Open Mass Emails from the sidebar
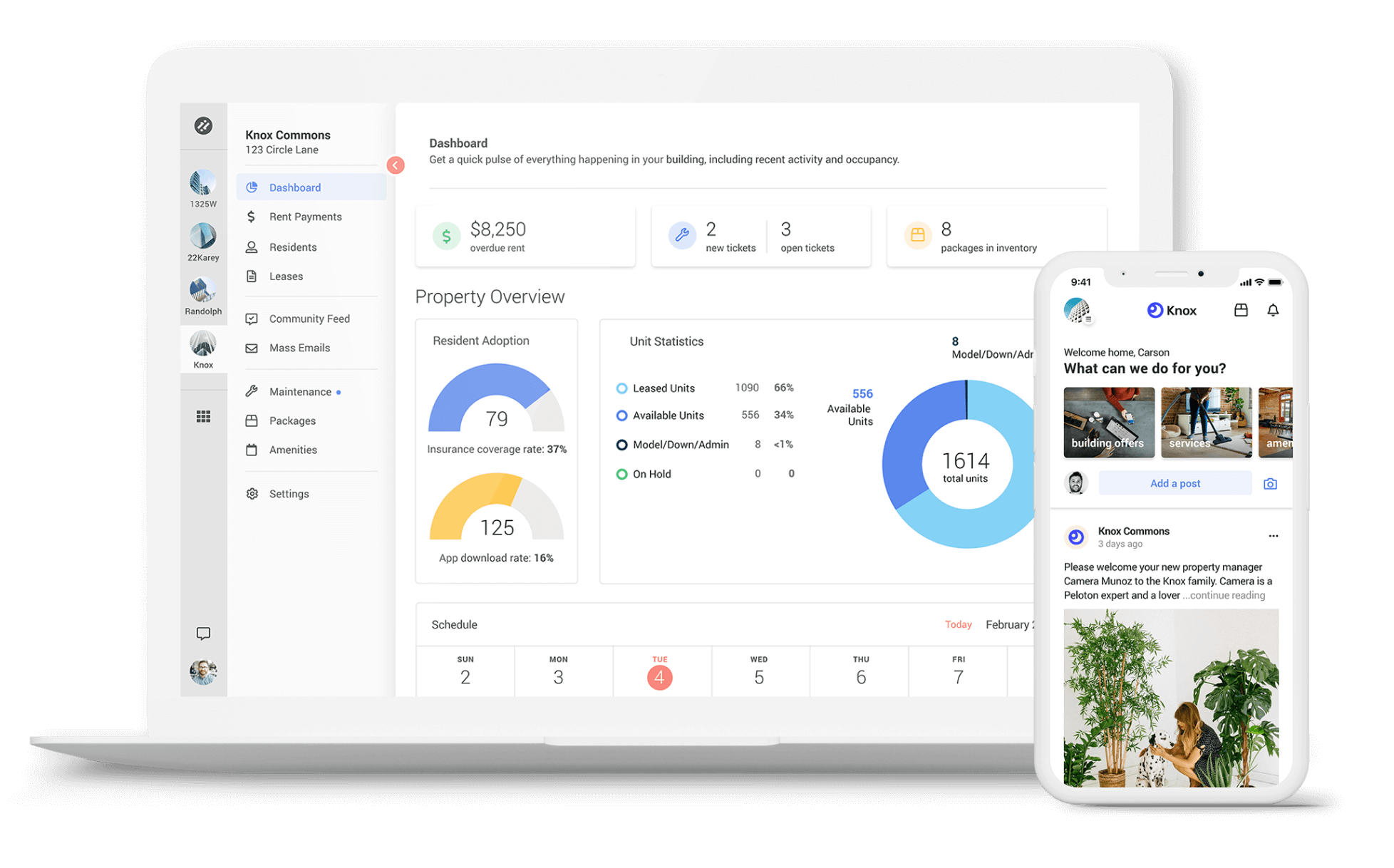 pyautogui.click(x=299, y=347)
